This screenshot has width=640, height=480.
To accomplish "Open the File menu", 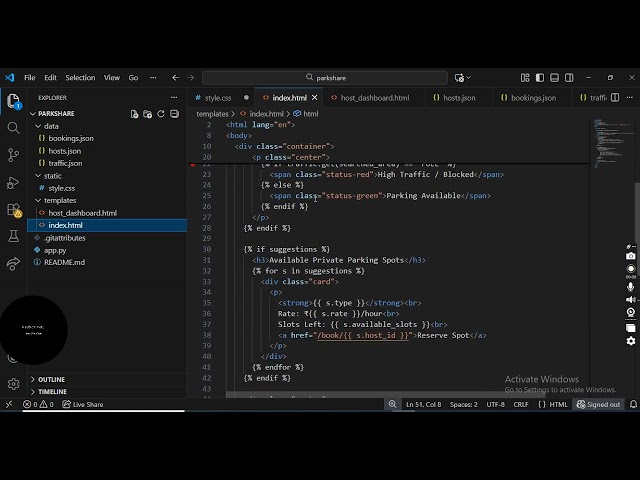I will point(29,78).
